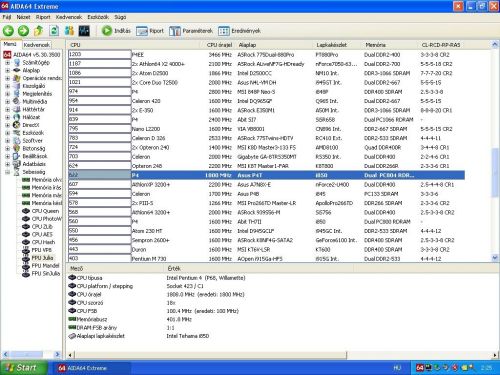Screen dimensions: 500x375
Task: Click the AIDA64 Extreme taskbar button
Action: 92,368
